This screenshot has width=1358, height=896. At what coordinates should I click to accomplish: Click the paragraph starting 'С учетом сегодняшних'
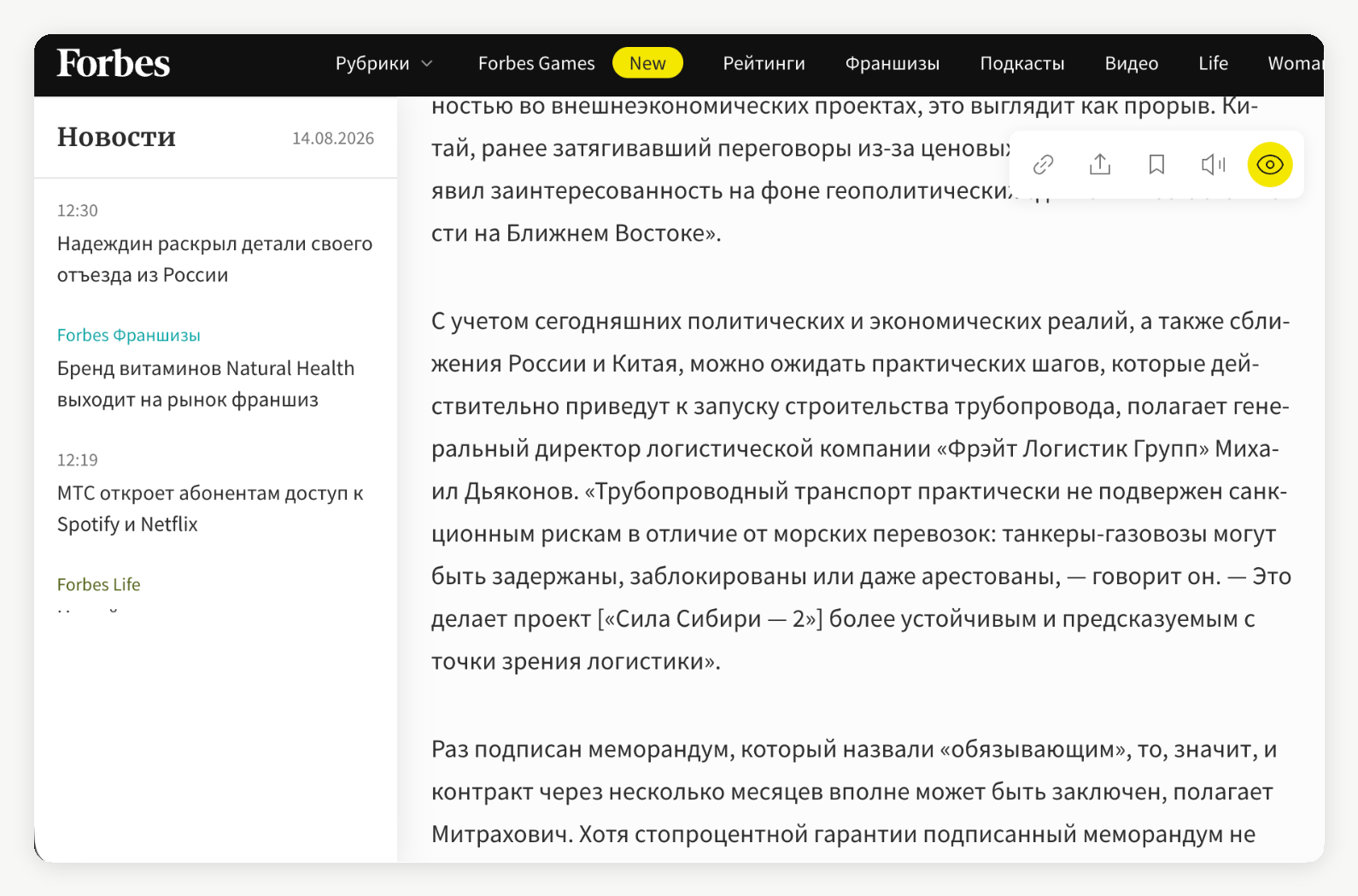pyautogui.click(x=861, y=491)
